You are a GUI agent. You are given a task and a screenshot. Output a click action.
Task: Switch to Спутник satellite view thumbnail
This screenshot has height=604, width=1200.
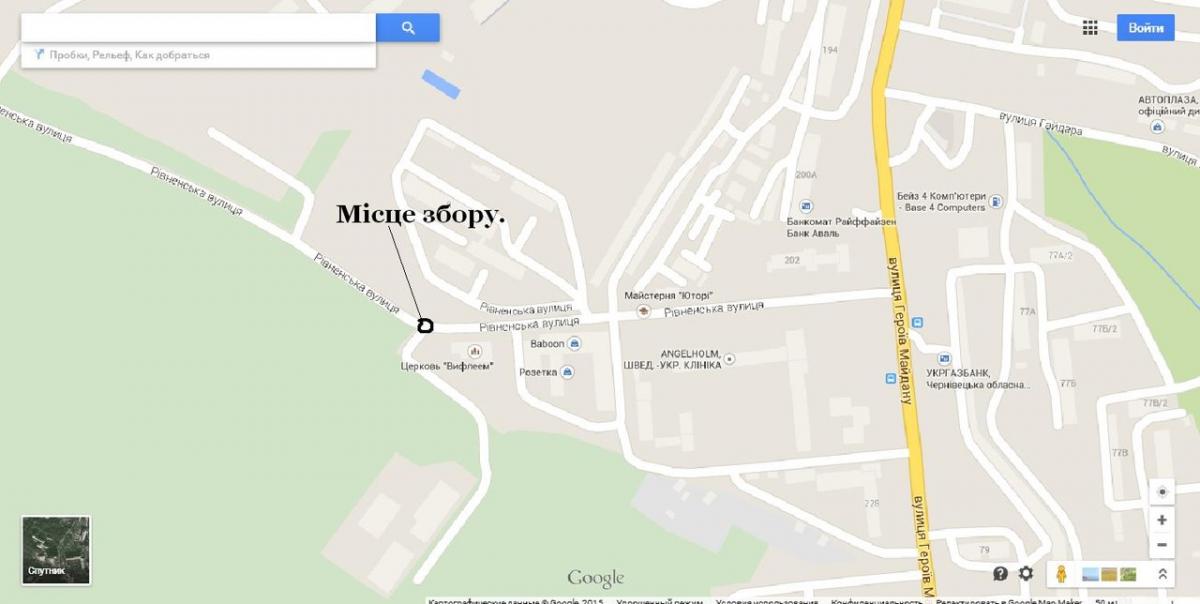(x=56, y=550)
